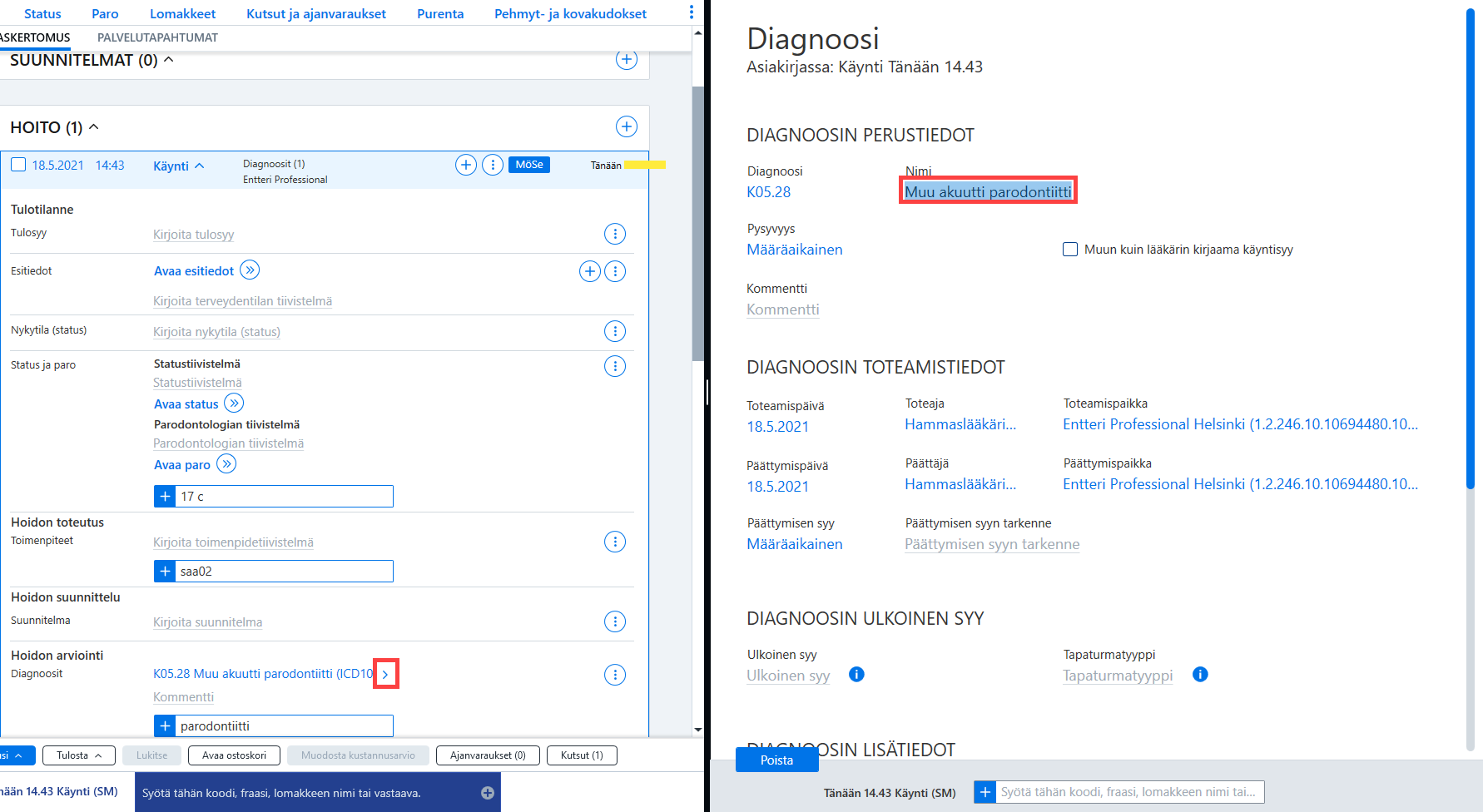Click the double-arrow icon next to Avaa status
The width and height of the screenshot is (1483, 812).
(234, 404)
